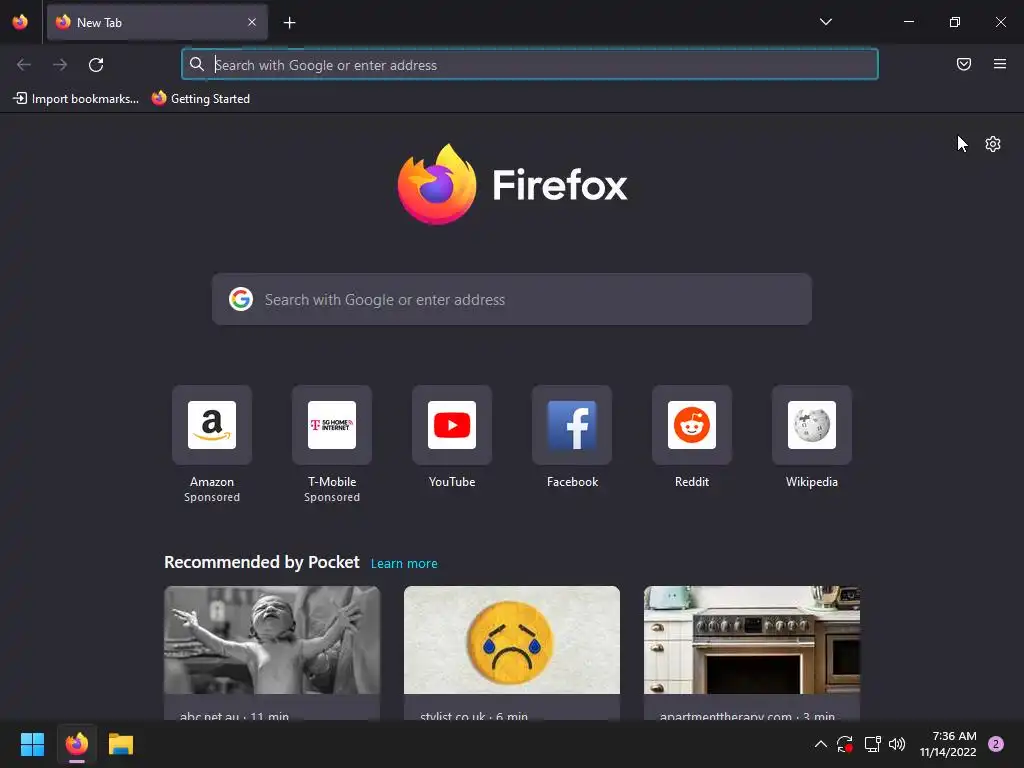This screenshot has width=1024, height=768.
Task: Open File Explorer from the taskbar
Action: coord(121,744)
